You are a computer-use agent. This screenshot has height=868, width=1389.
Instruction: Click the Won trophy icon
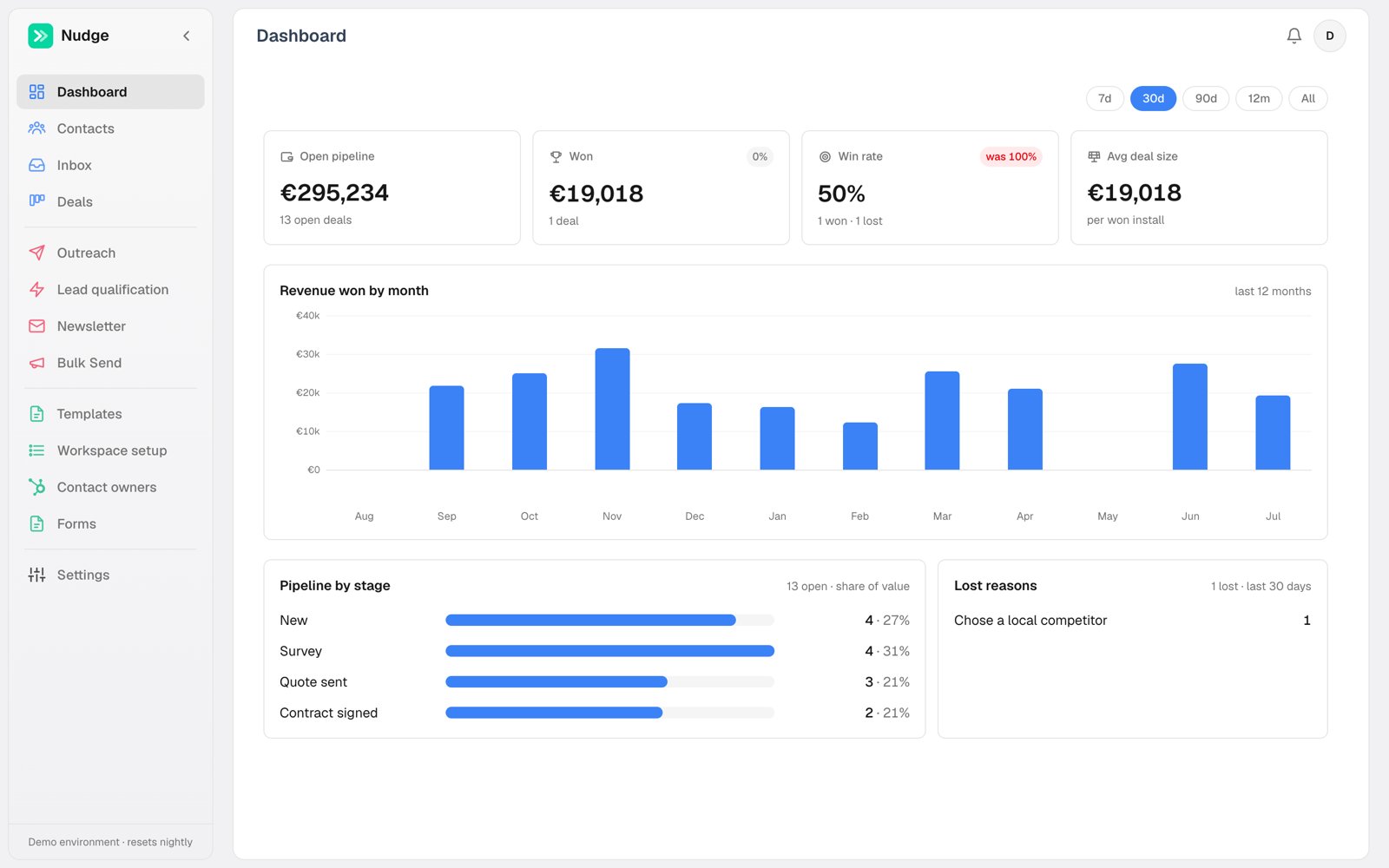pyautogui.click(x=556, y=157)
